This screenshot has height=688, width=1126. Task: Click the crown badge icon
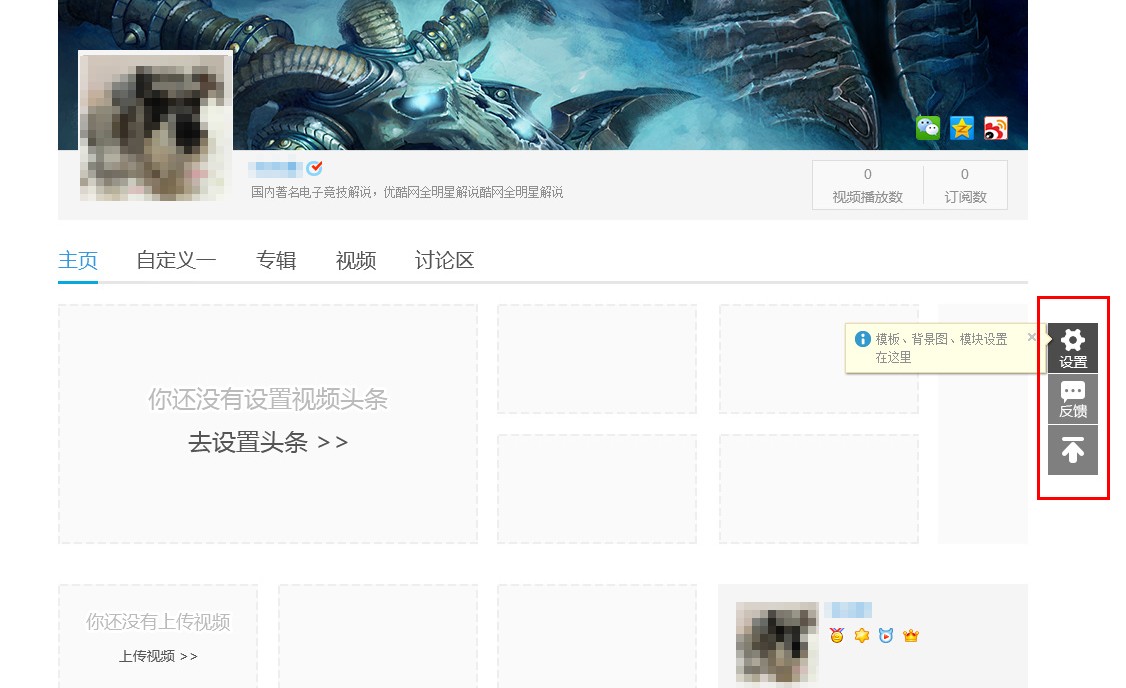point(911,636)
